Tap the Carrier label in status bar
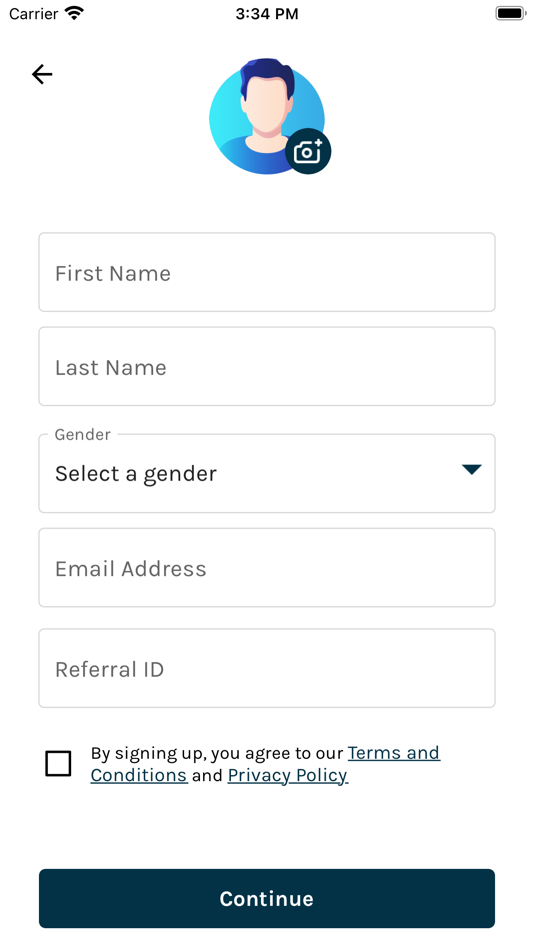 34,14
